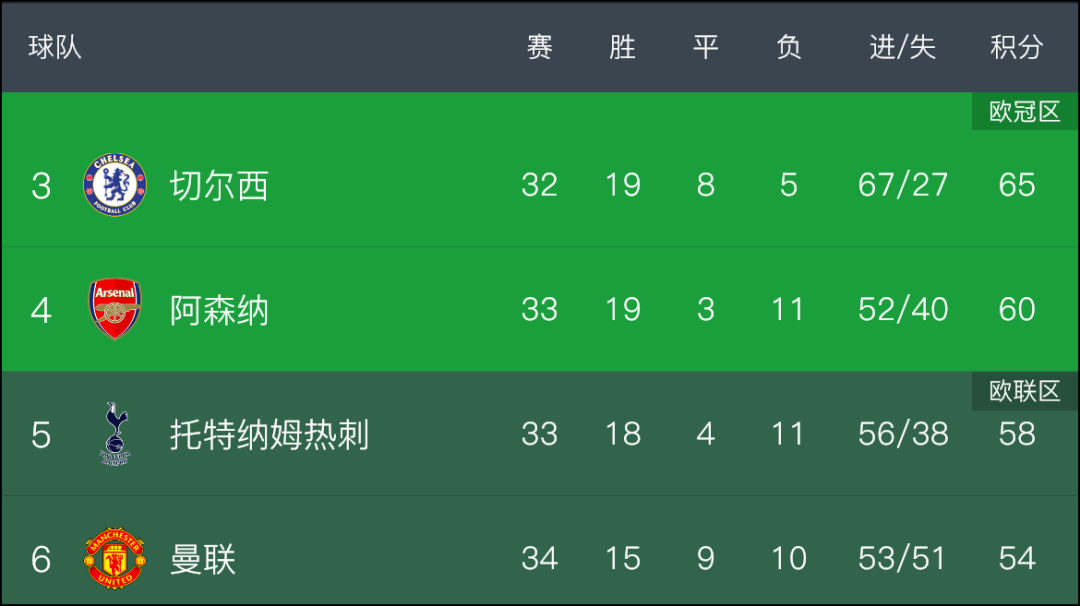The height and width of the screenshot is (606, 1080).
Task: Click the Arsenal club crest
Action: pos(114,309)
